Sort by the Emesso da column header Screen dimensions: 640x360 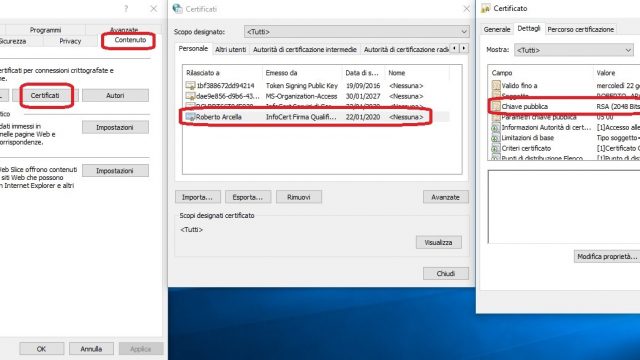tap(302, 73)
